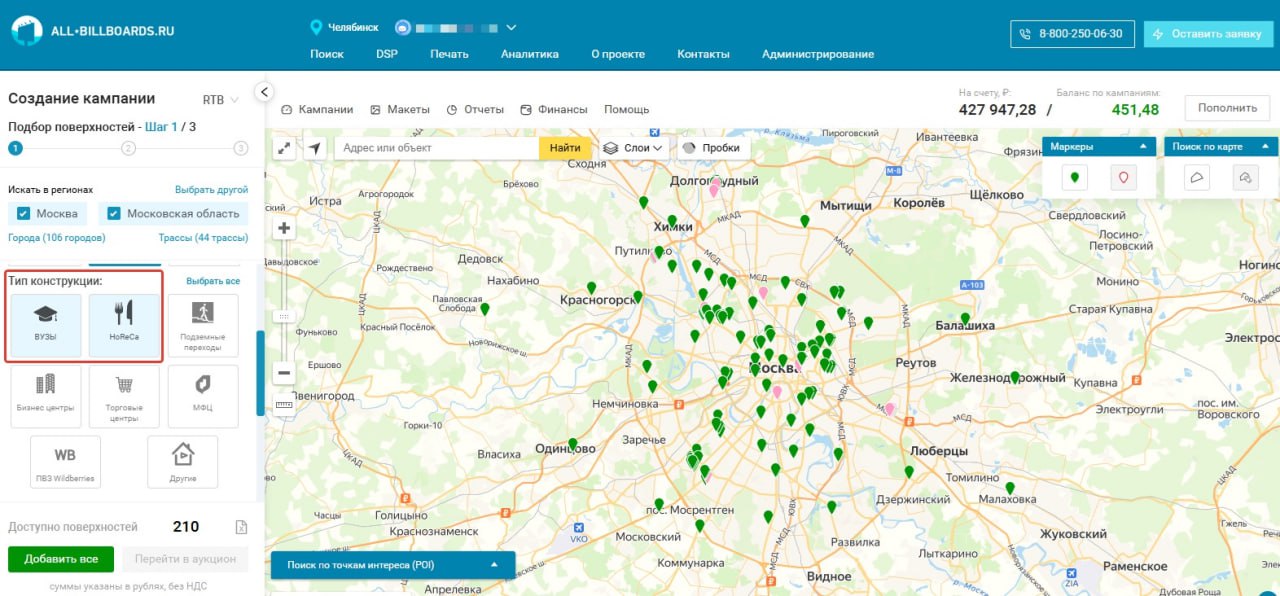Image resolution: width=1280 pixels, height=596 pixels.
Task: Expand the POI search panel
Action: (x=393, y=565)
